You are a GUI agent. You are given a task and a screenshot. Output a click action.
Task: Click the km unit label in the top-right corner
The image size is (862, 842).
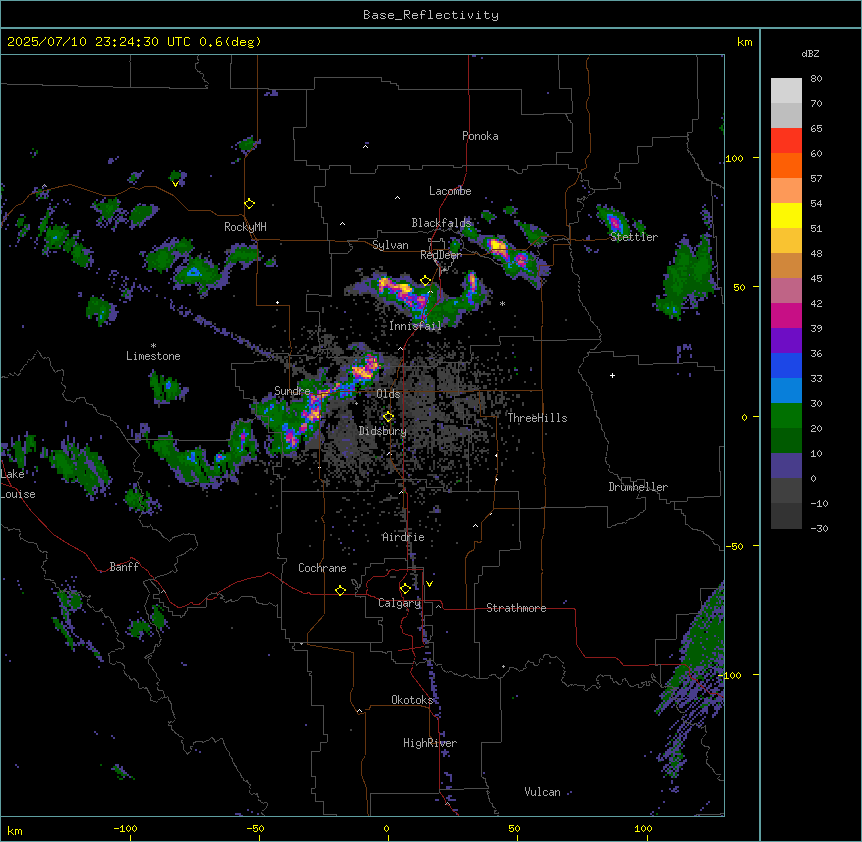pyautogui.click(x=744, y=42)
